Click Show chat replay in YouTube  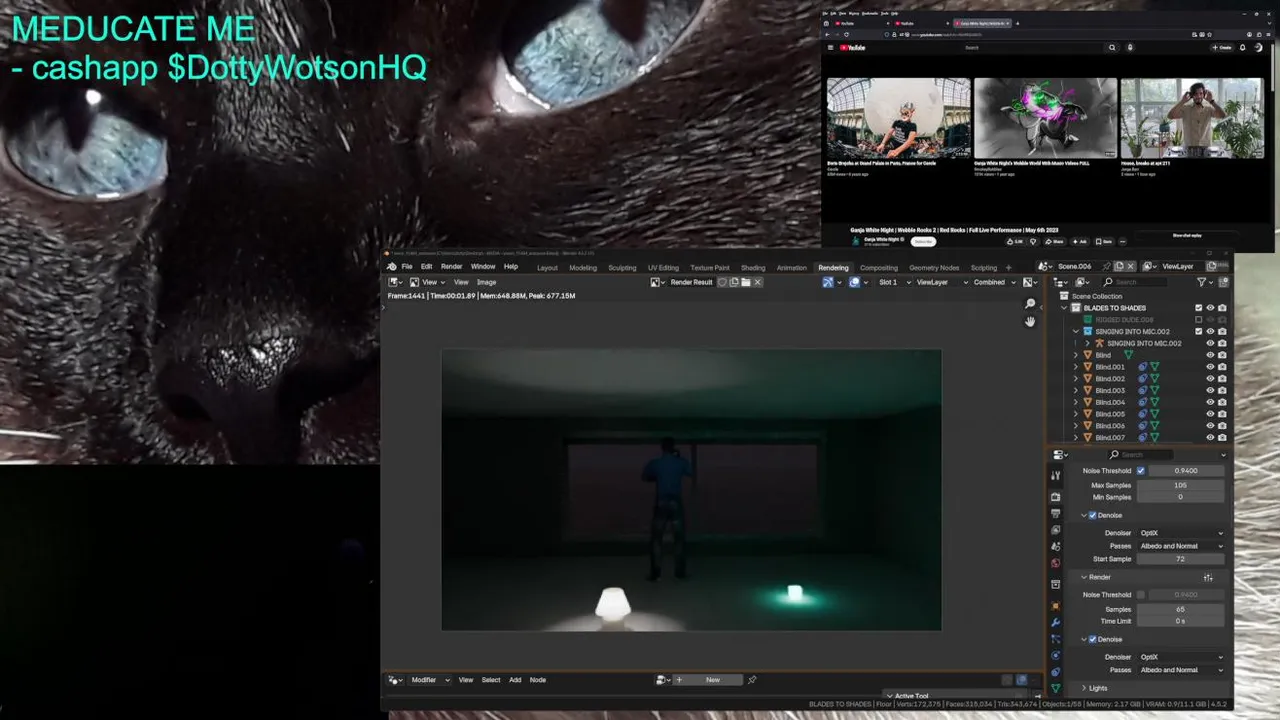(1187, 236)
